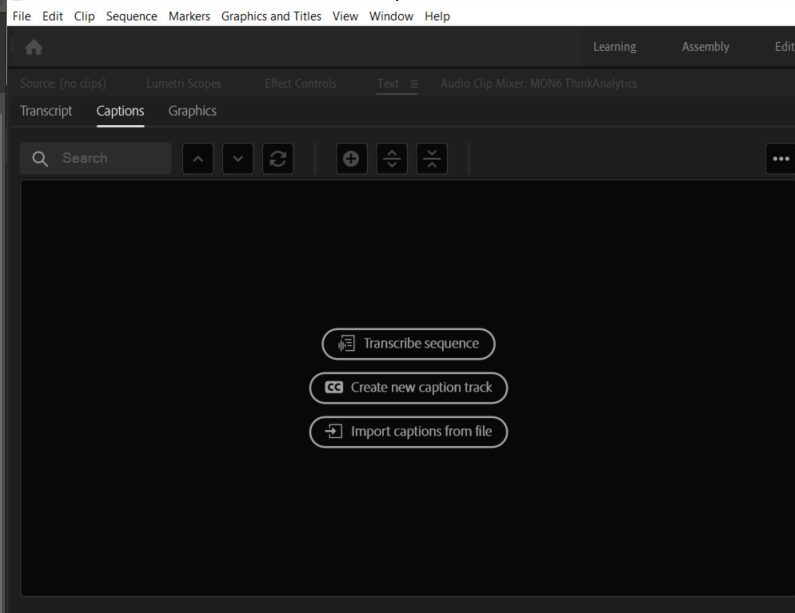Switch to the Transcript tab
Viewport: 795px width, 613px height.
(46, 111)
